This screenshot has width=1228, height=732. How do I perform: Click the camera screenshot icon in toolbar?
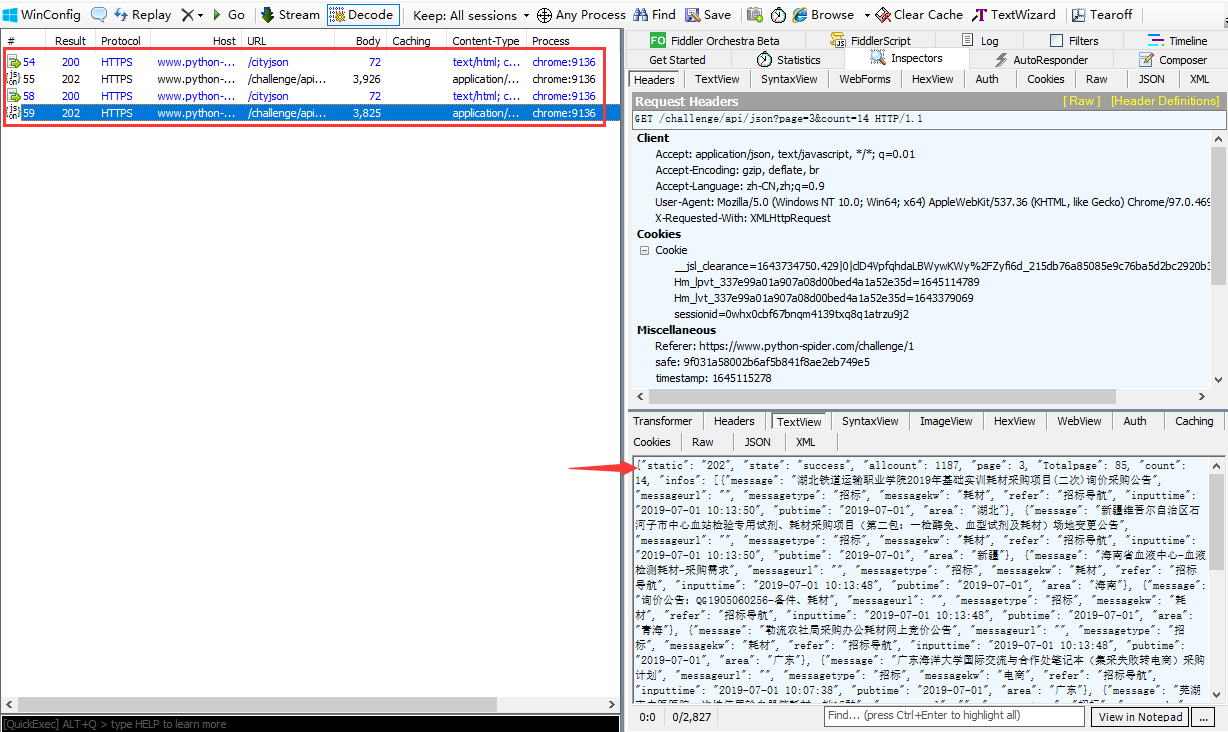pyautogui.click(x=755, y=15)
